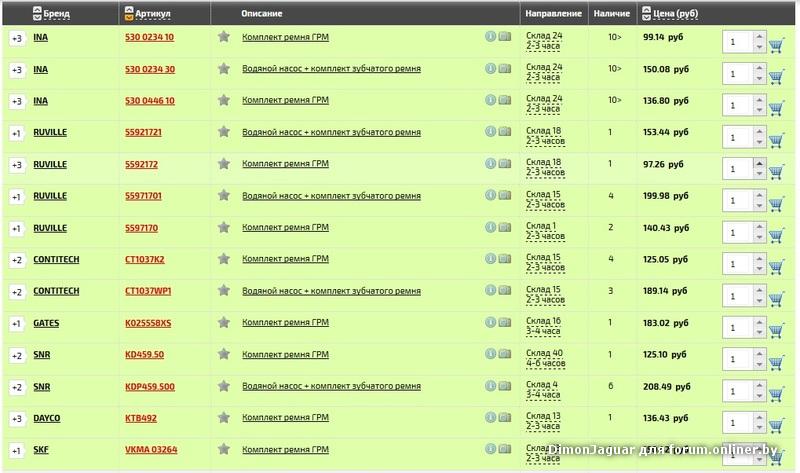Star the SNR KD459.50 item
This screenshot has height=473, width=800.
pos(223,354)
